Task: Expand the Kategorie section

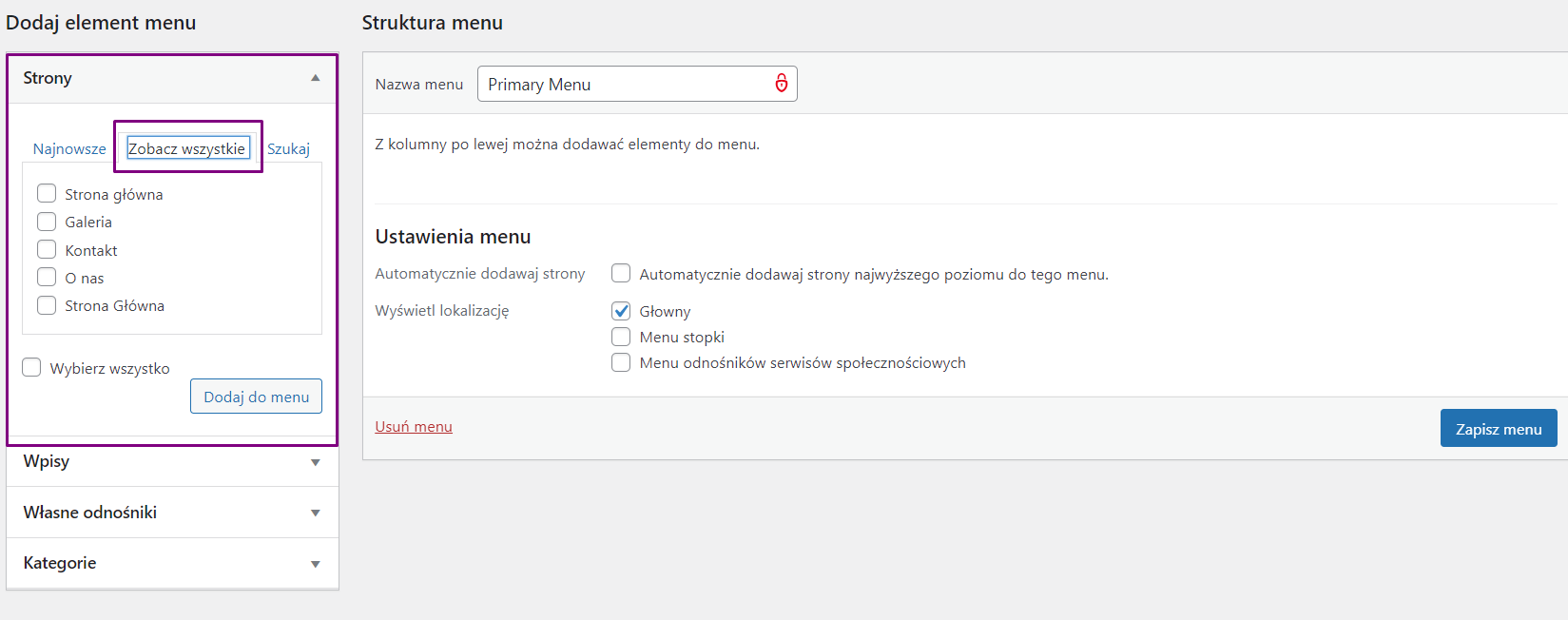Action: pos(315,564)
